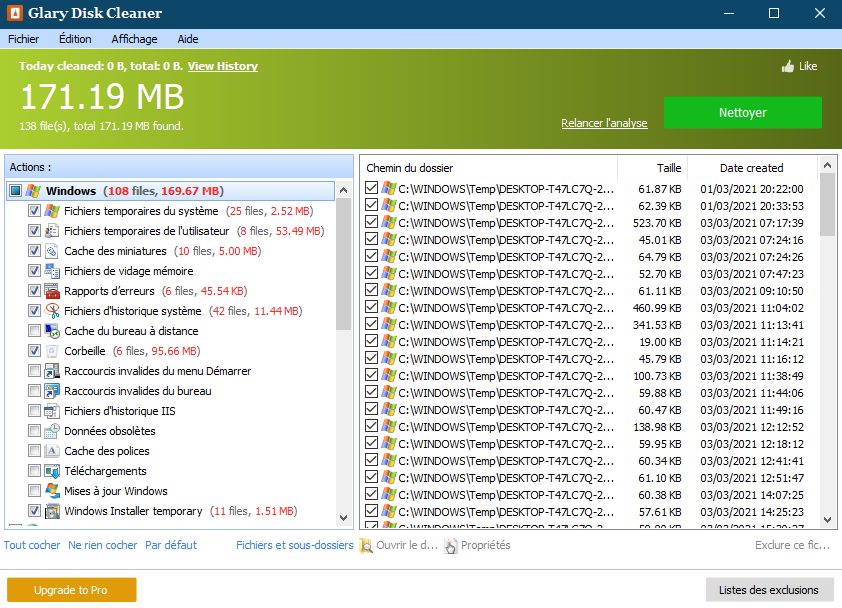Collapse the Windows category tree node
842x608 pixels.
[x=15, y=191]
